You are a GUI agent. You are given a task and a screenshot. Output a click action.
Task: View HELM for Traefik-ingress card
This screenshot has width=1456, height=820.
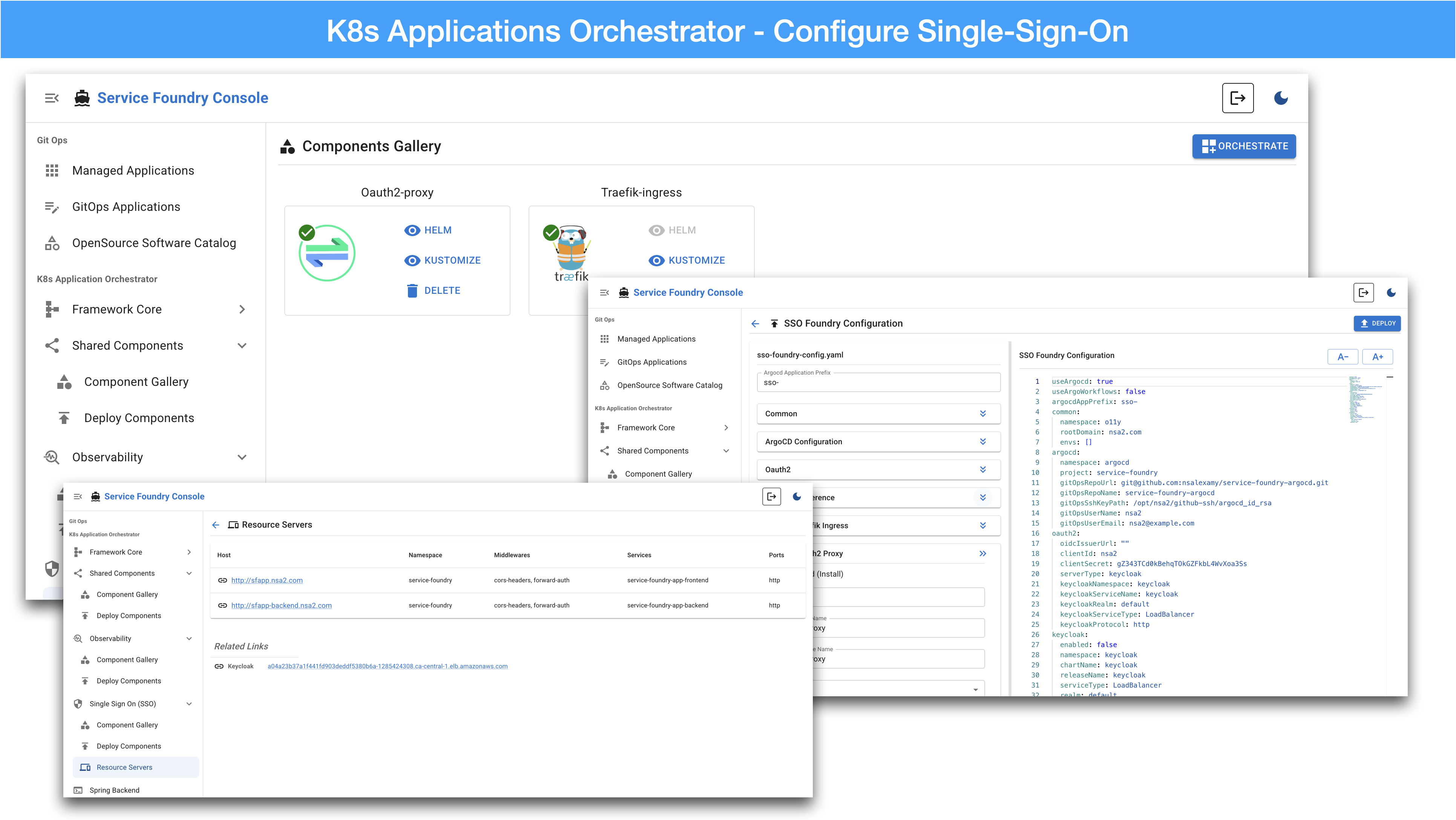click(x=672, y=230)
